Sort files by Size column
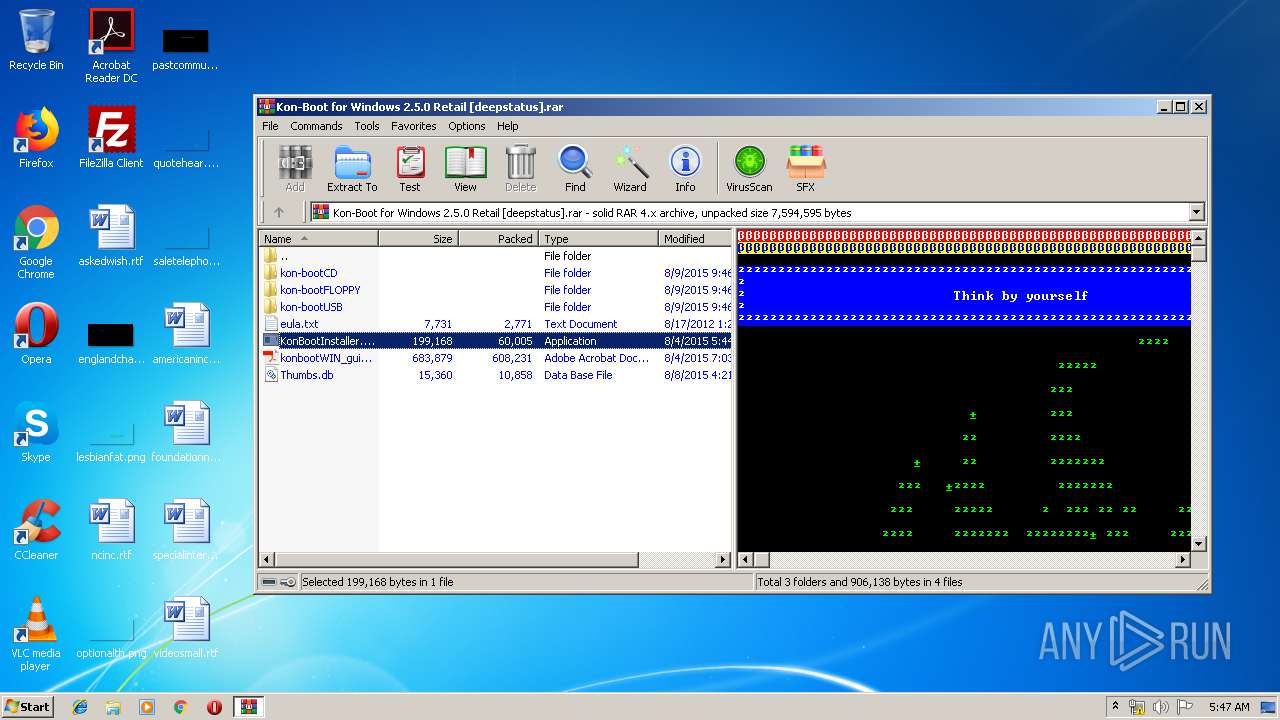 419,239
